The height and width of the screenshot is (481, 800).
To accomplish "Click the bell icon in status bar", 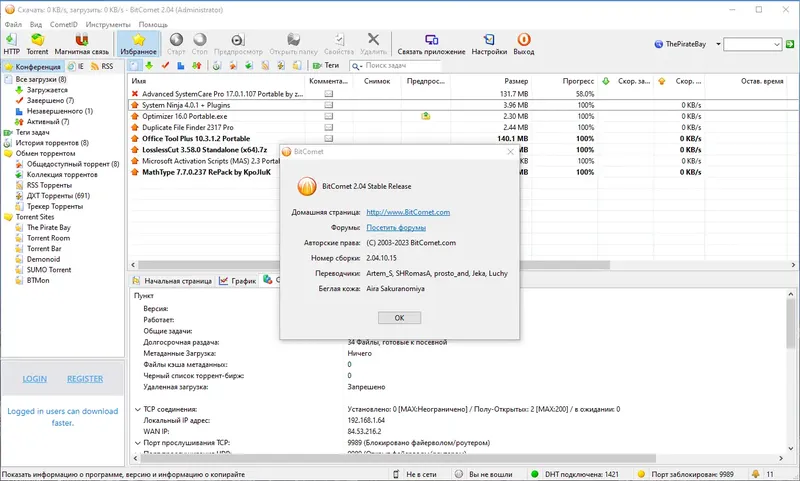I will click(x=755, y=474).
